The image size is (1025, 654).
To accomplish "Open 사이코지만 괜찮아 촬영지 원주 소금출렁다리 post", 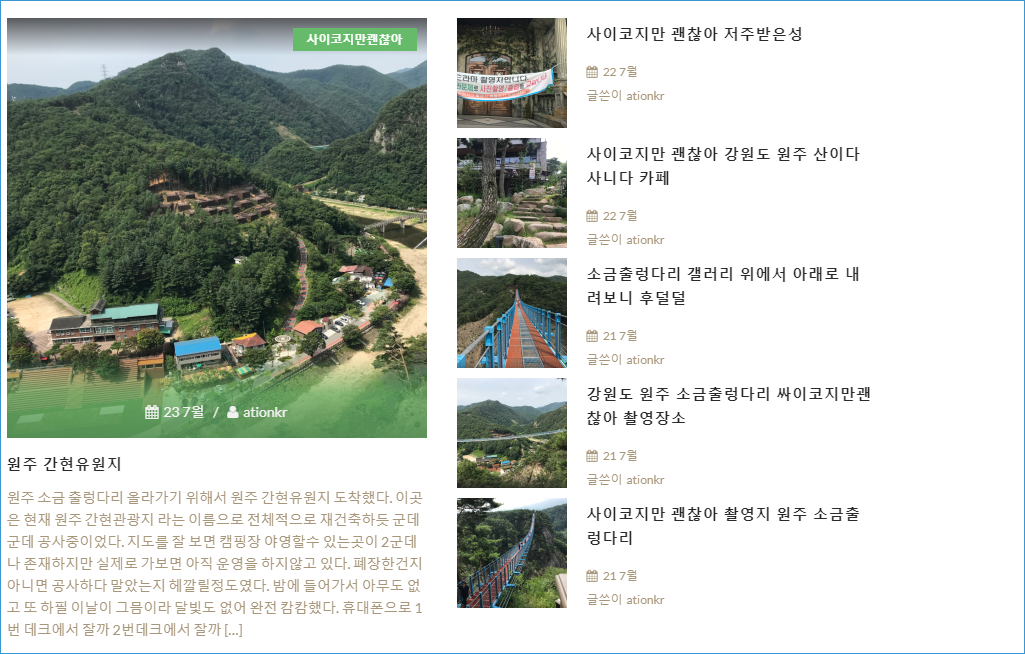I will pyautogui.click(x=723, y=526).
